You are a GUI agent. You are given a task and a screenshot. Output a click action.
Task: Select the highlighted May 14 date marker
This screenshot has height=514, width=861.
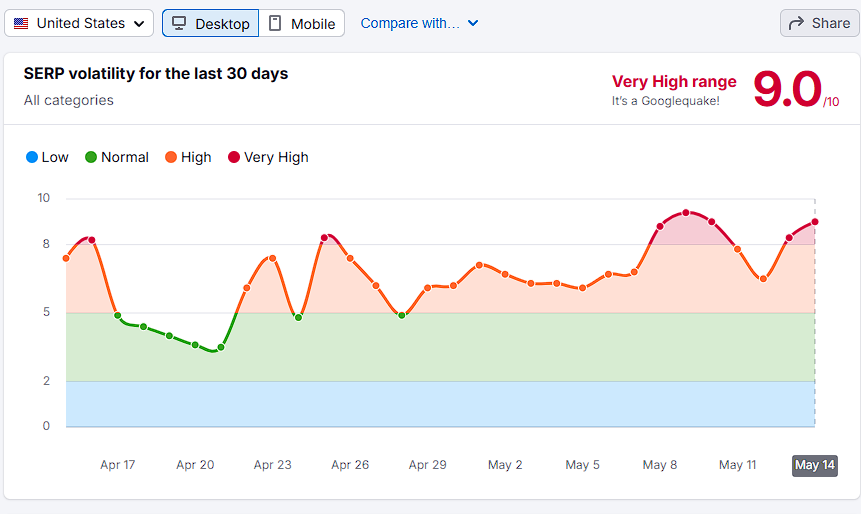(x=815, y=465)
